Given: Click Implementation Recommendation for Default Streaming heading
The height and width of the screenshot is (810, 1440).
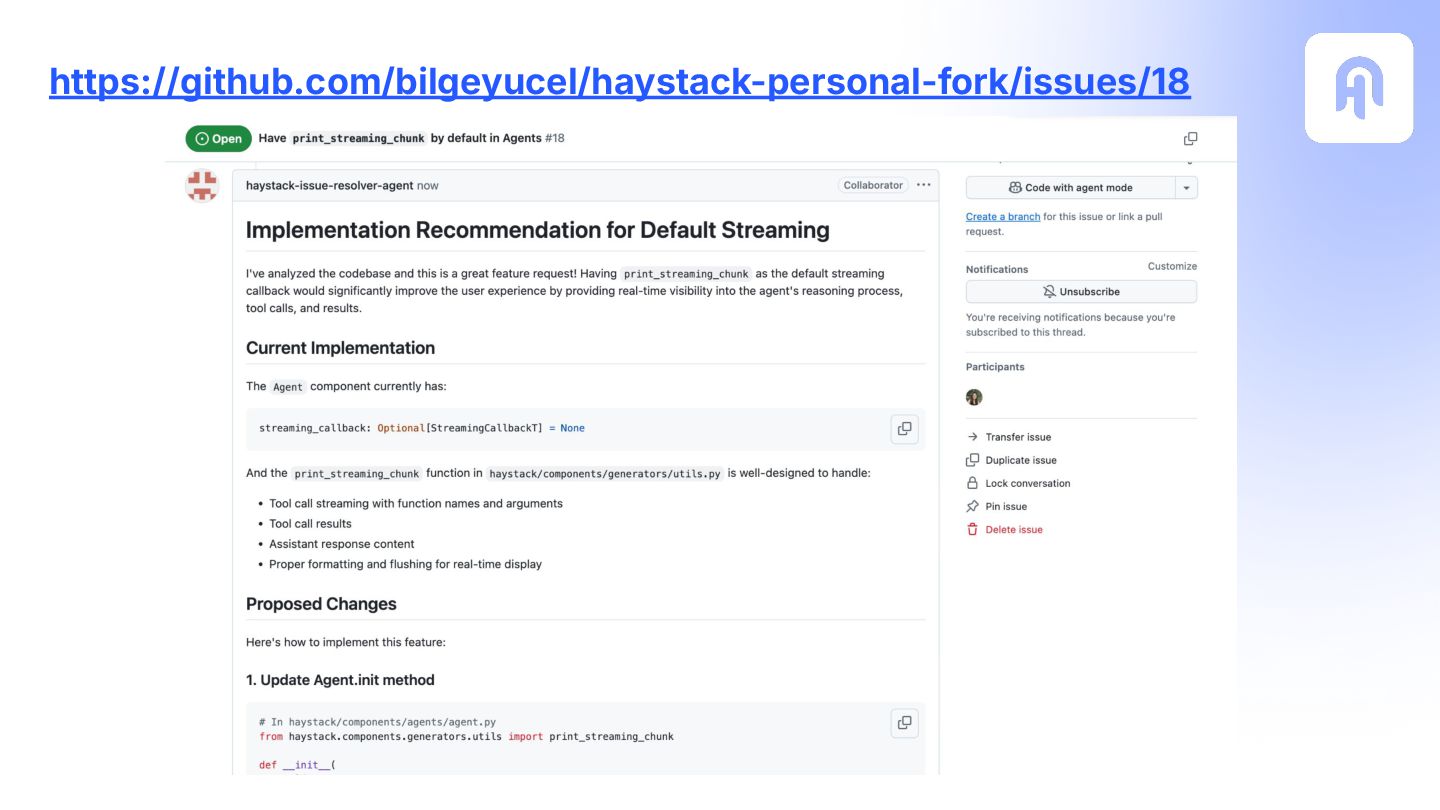Looking at the screenshot, I should point(538,230).
